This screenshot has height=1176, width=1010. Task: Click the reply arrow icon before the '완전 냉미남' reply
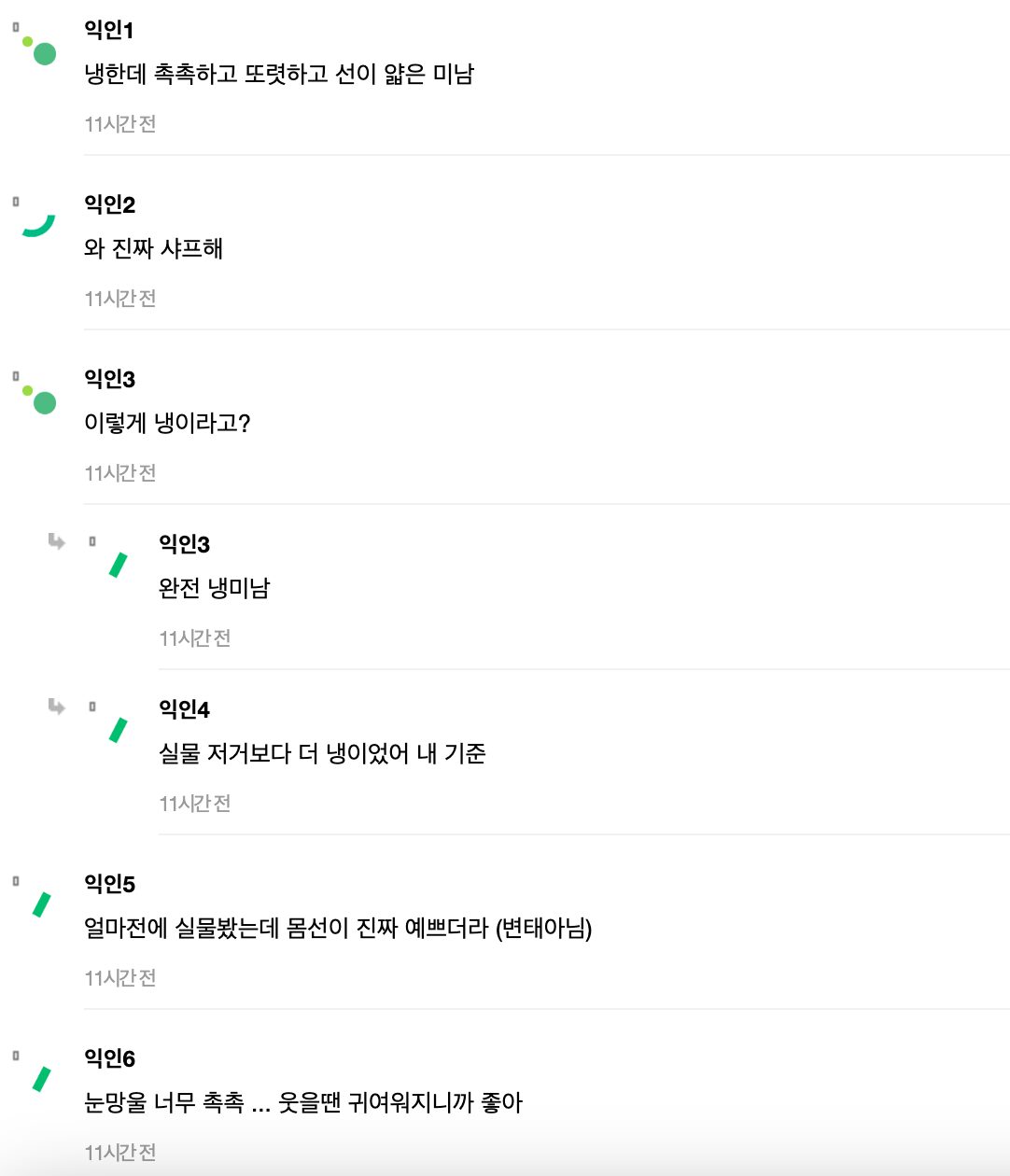(x=57, y=541)
